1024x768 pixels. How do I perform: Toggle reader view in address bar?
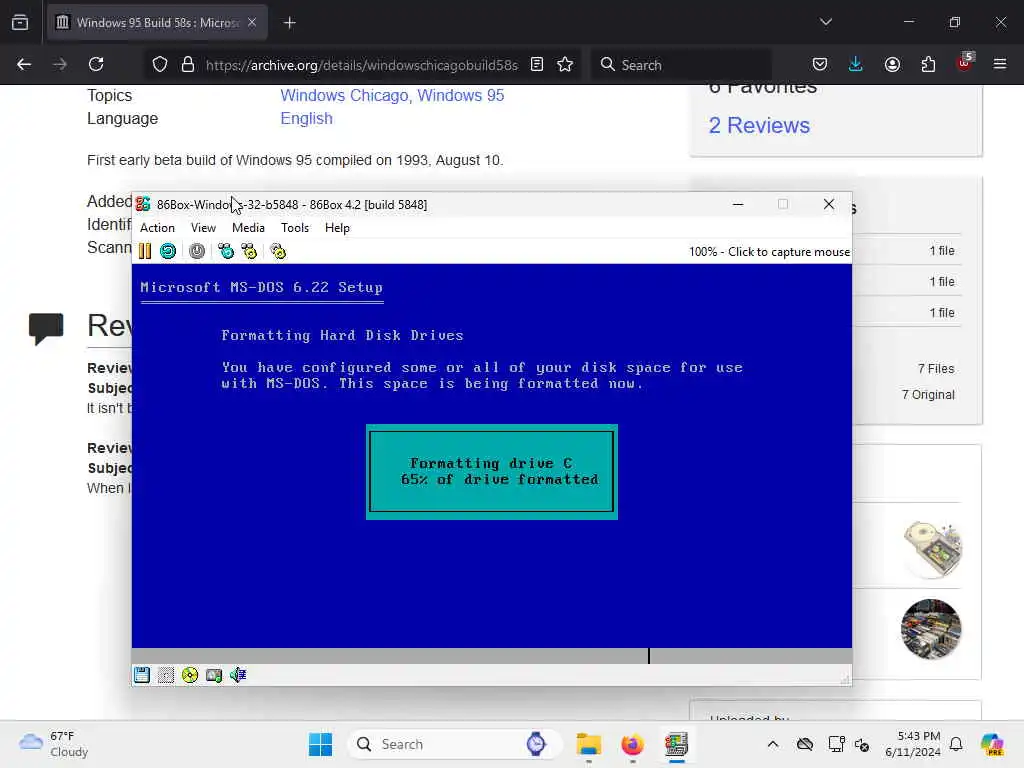pos(537,65)
